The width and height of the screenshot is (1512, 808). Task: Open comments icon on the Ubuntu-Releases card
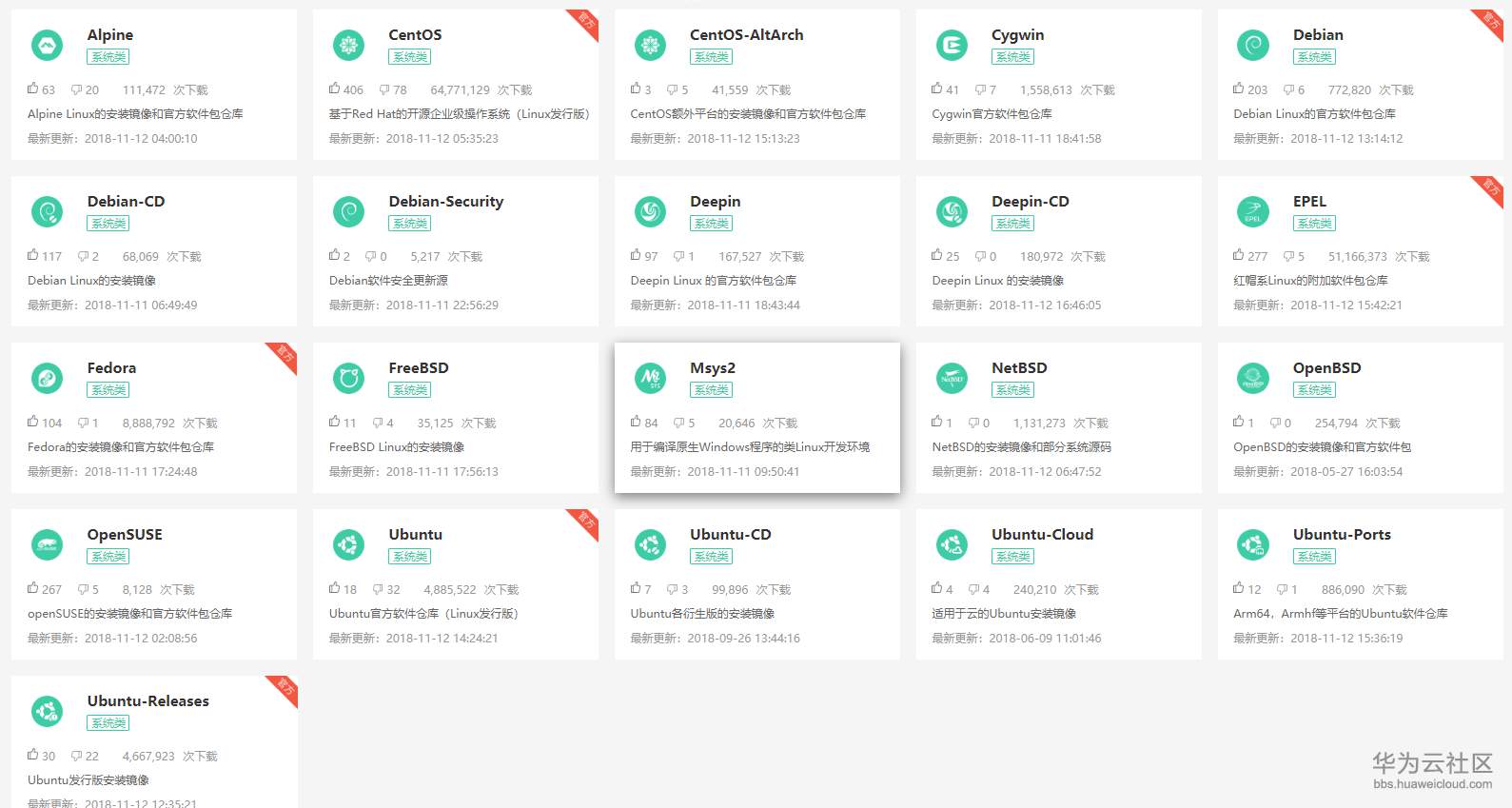[x=76, y=756]
